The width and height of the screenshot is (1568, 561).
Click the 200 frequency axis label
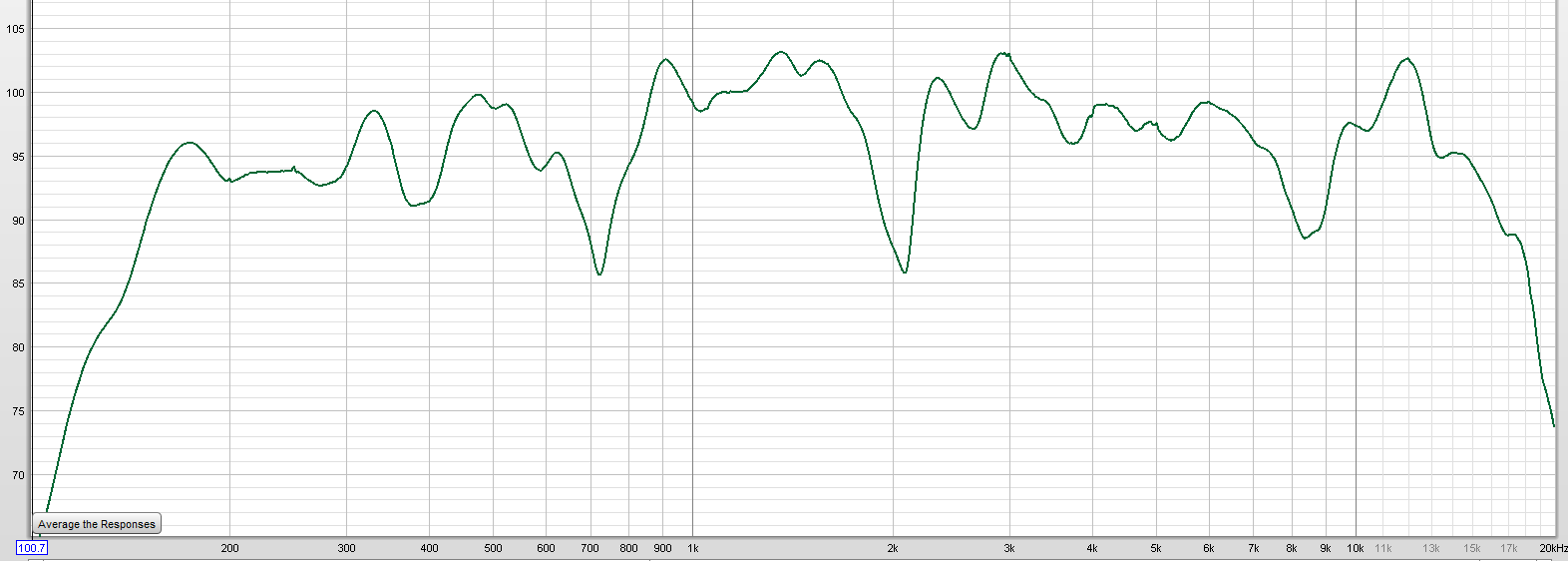[x=229, y=548]
